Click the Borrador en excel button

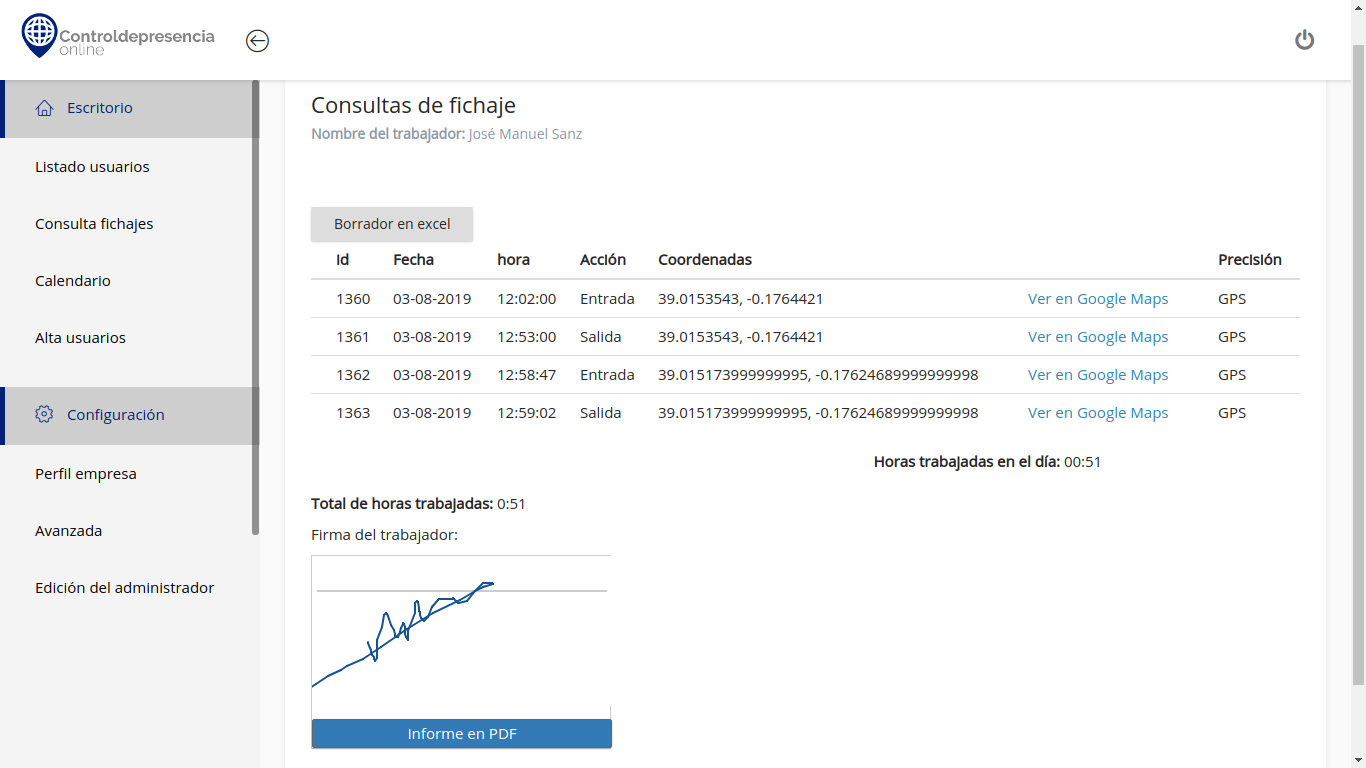[392, 224]
